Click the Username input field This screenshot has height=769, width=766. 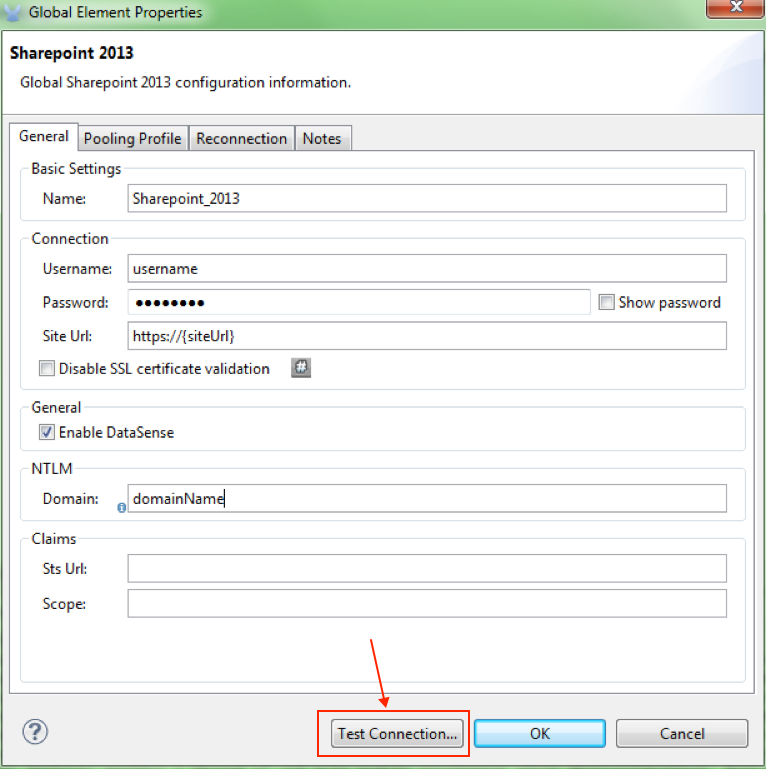pyautogui.click(x=427, y=268)
